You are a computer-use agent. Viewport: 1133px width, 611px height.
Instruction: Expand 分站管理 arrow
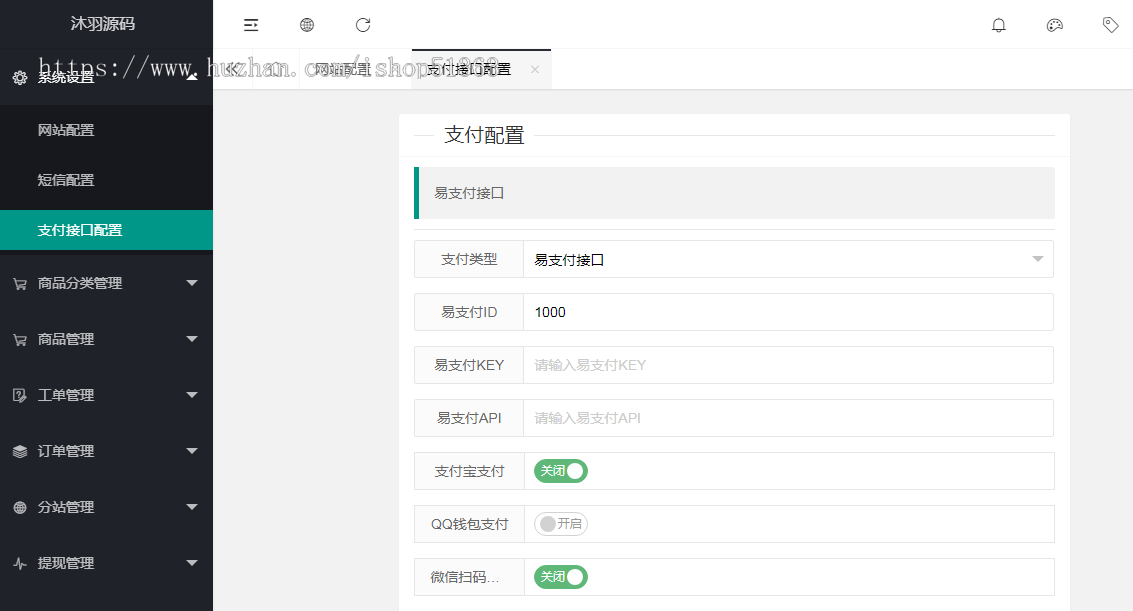tap(192, 506)
